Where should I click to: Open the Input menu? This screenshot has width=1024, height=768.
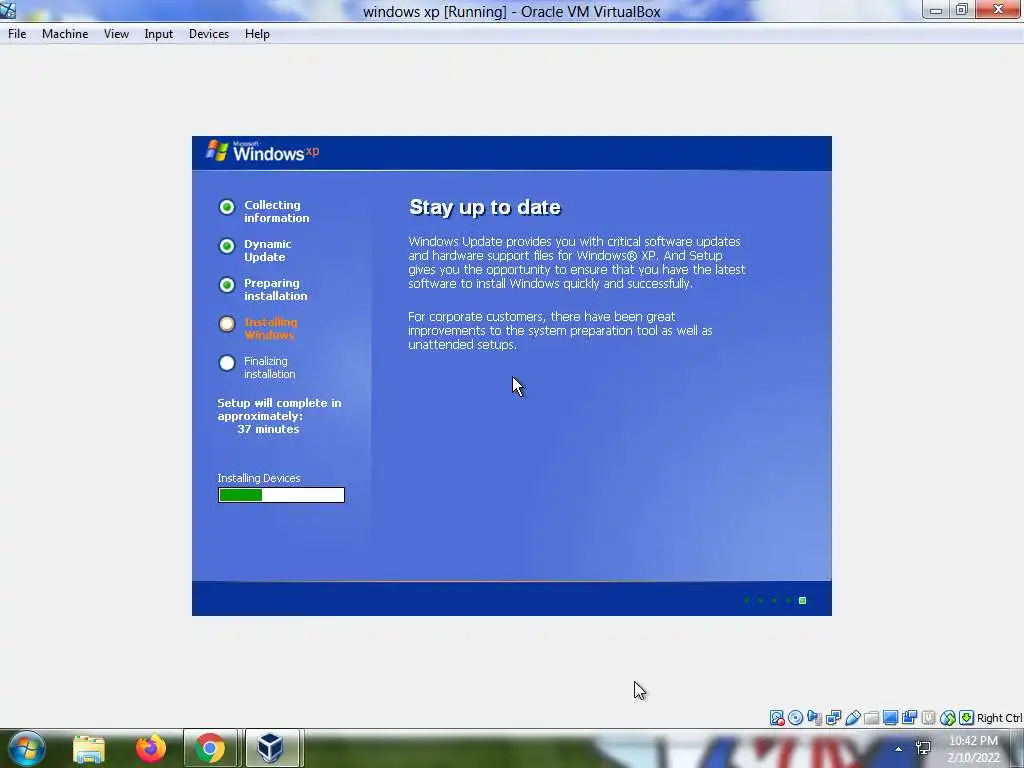click(x=159, y=34)
